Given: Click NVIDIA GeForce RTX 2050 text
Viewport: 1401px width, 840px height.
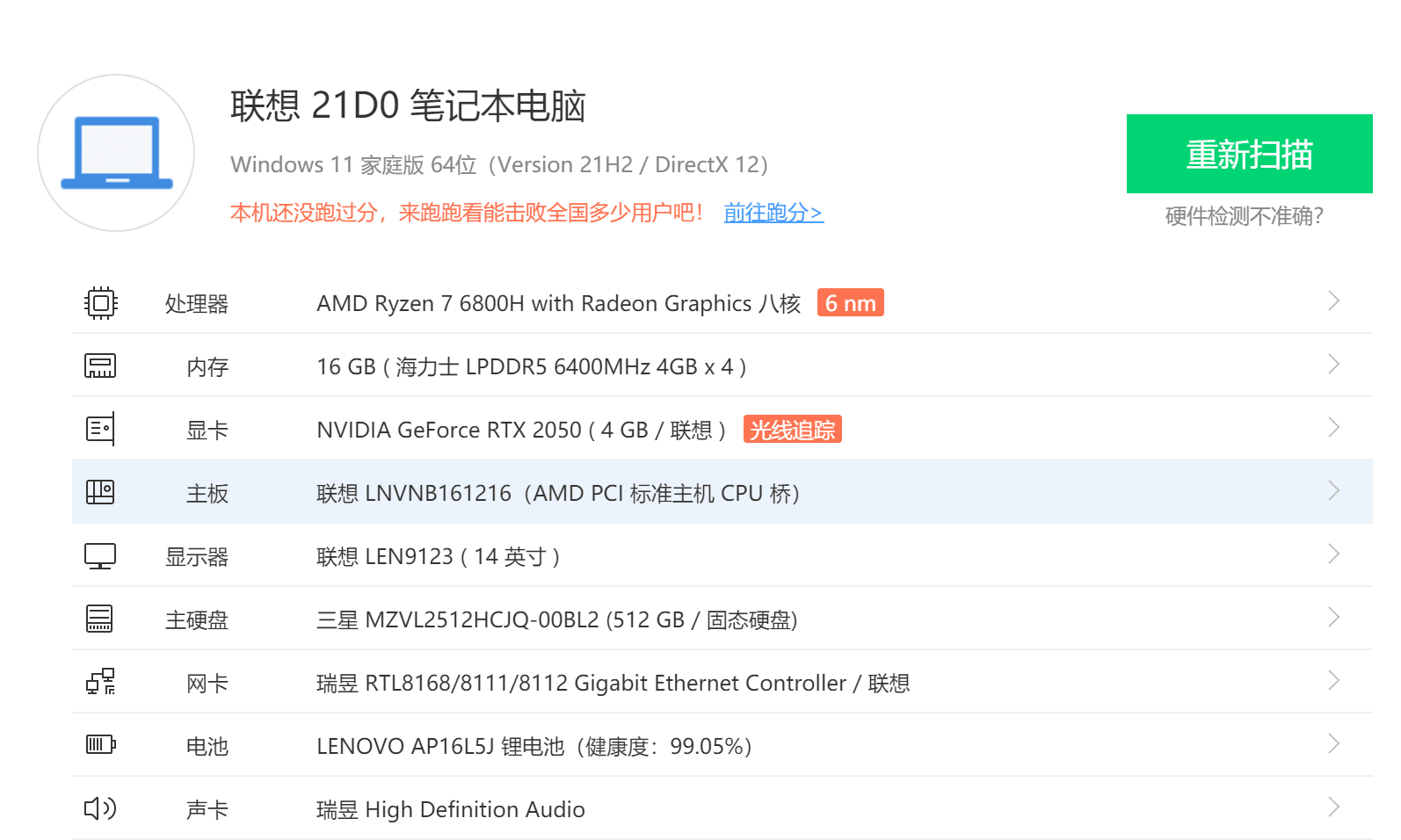Looking at the screenshot, I should 521,431.
